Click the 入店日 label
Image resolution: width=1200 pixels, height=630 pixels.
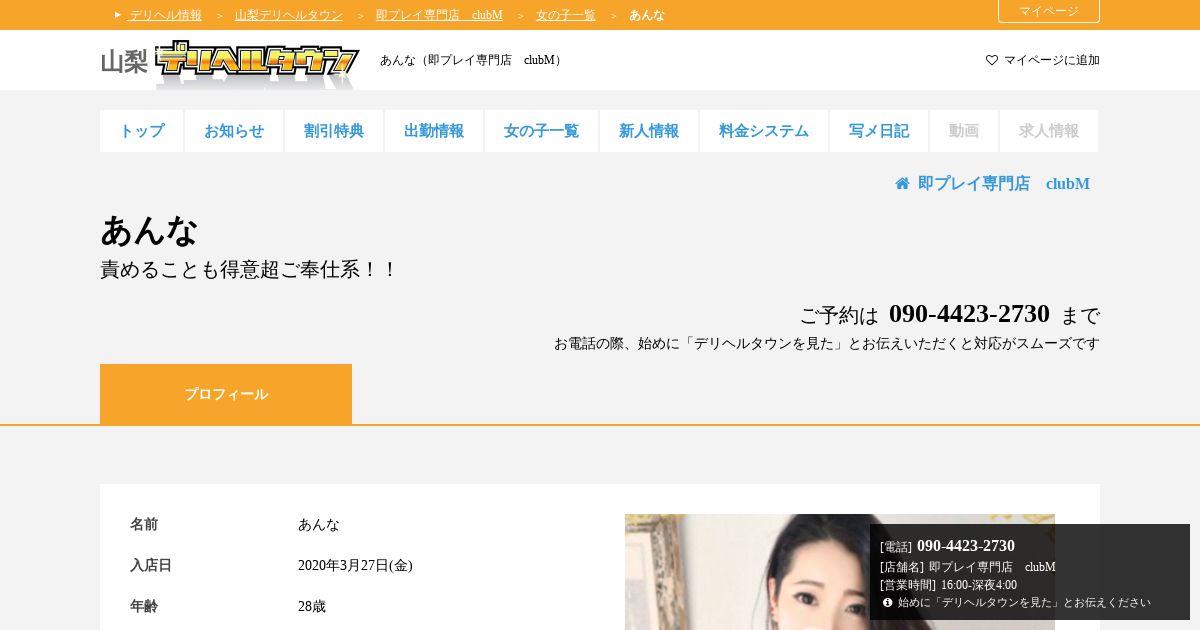click(x=151, y=566)
